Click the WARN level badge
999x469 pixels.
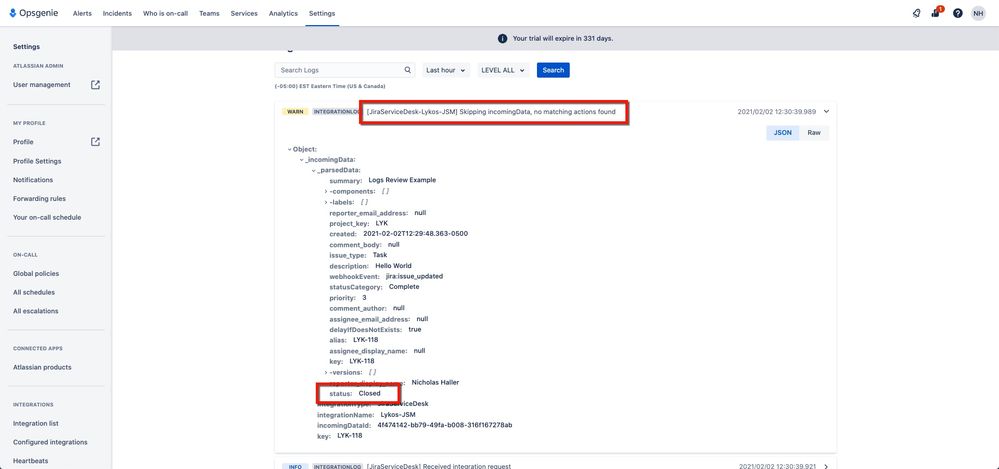coord(295,112)
